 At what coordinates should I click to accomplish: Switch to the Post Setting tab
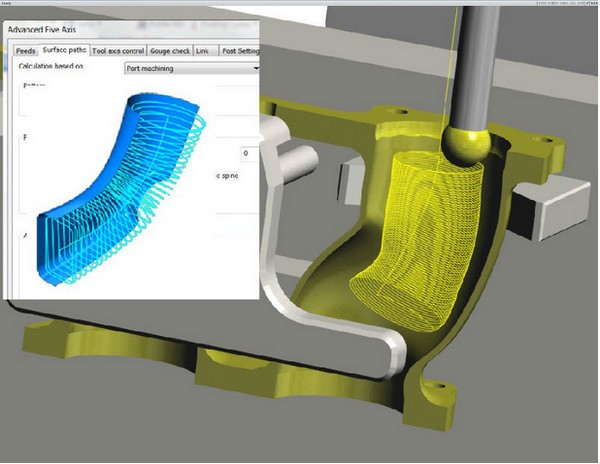(x=240, y=50)
